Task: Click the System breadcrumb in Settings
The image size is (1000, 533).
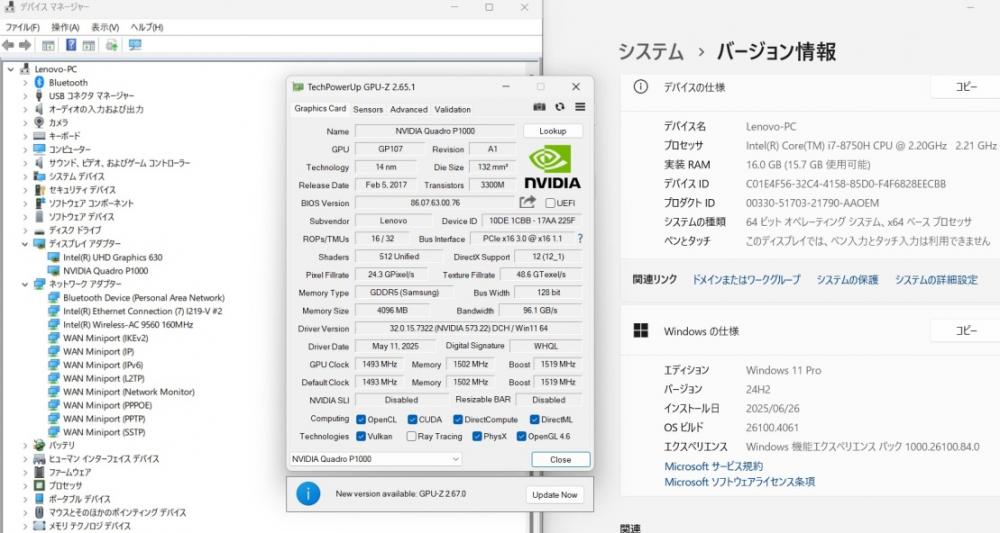Action: click(x=651, y=51)
